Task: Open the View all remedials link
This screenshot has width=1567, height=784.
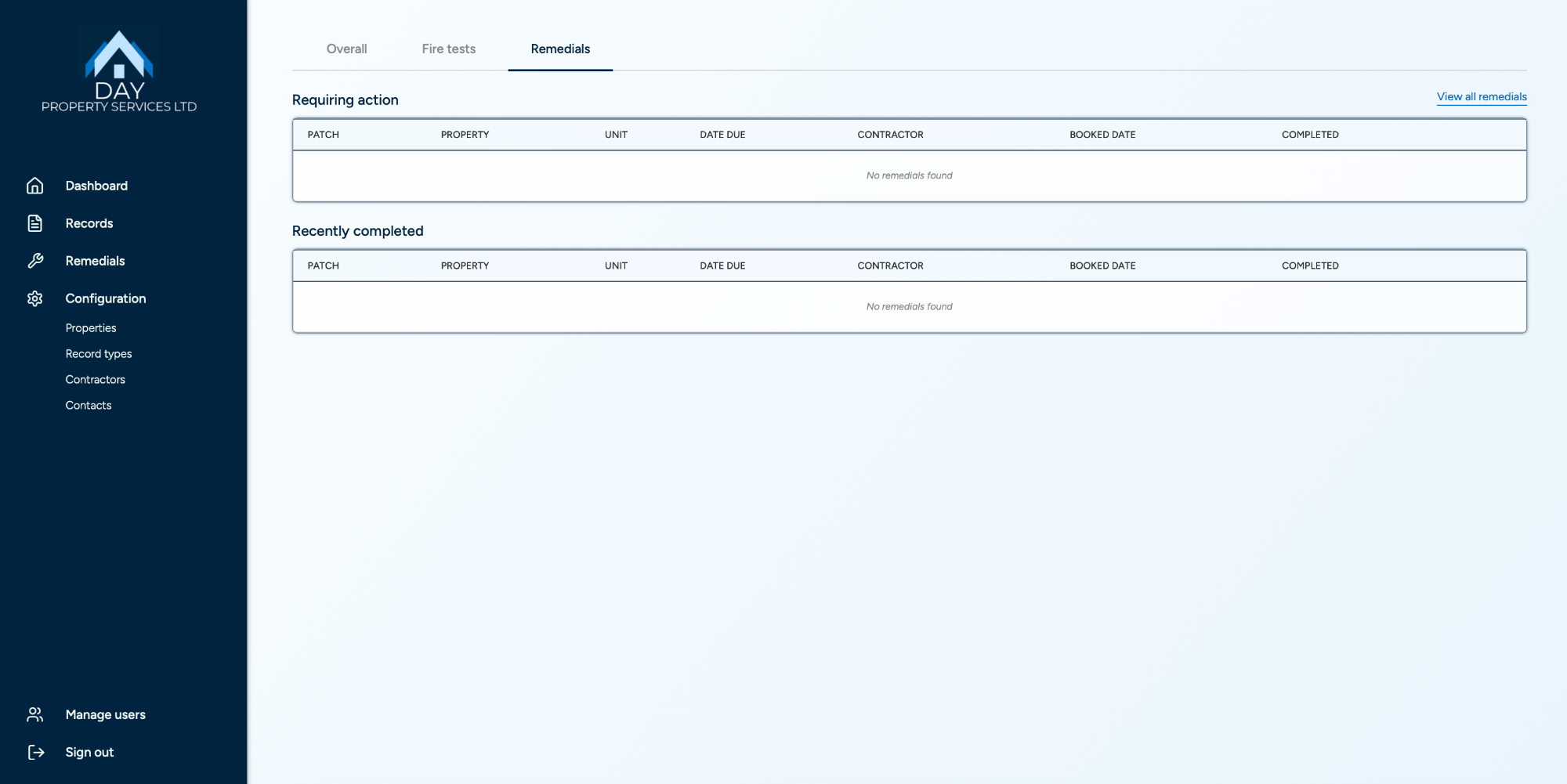Action: pos(1481,96)
